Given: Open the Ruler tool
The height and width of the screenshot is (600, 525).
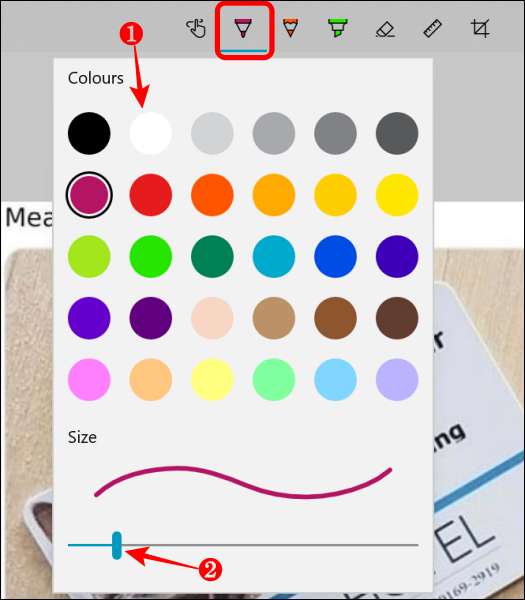Looking at the screenshot, I should 433,29.
